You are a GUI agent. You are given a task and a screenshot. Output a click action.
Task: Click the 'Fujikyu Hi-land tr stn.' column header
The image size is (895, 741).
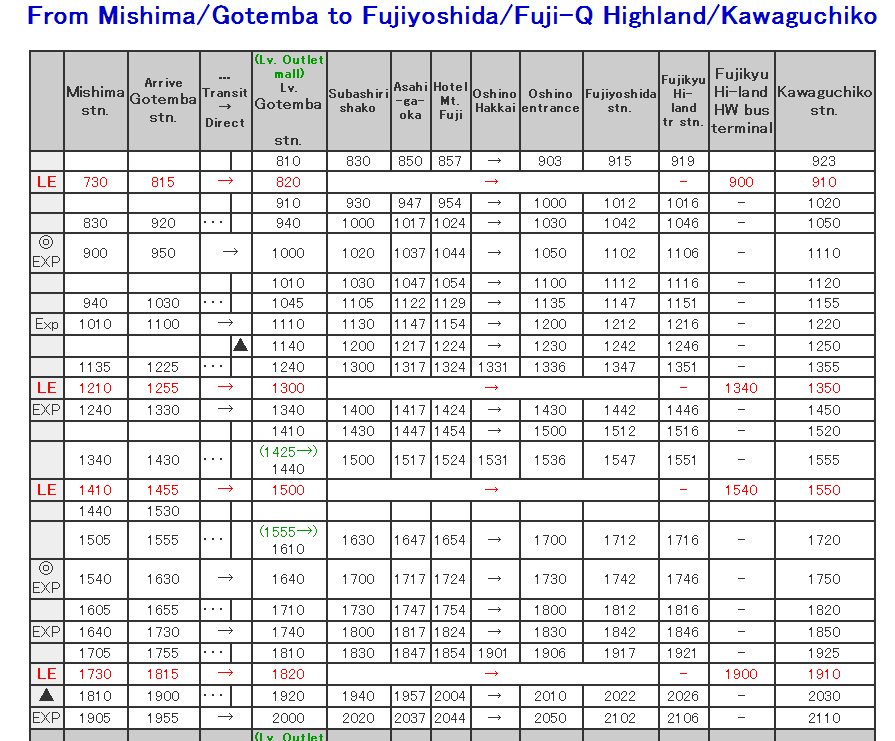pyautogui.click(x=684, y=100)
